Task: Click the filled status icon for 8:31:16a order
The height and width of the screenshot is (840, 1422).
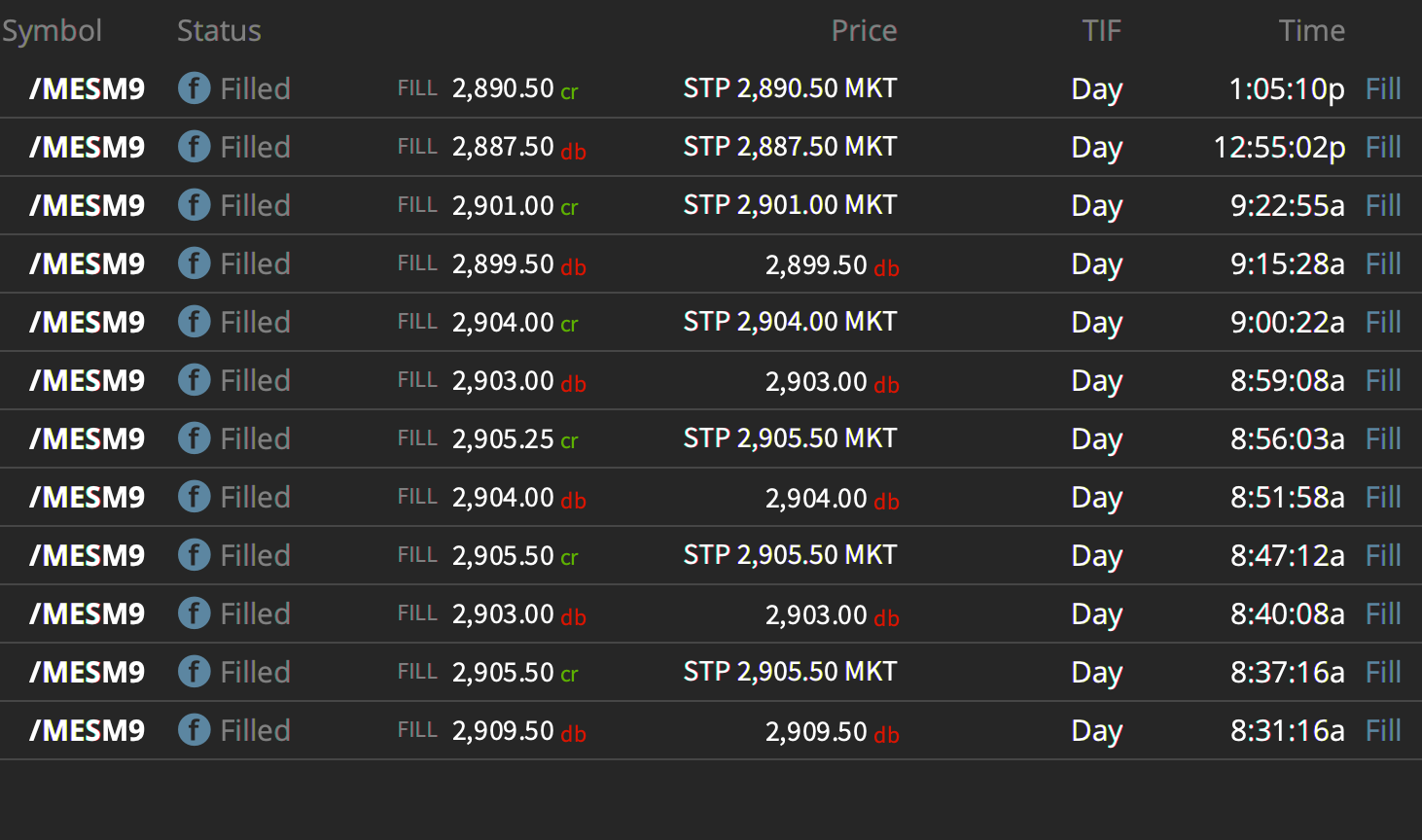Action: (x=194, y=730)
